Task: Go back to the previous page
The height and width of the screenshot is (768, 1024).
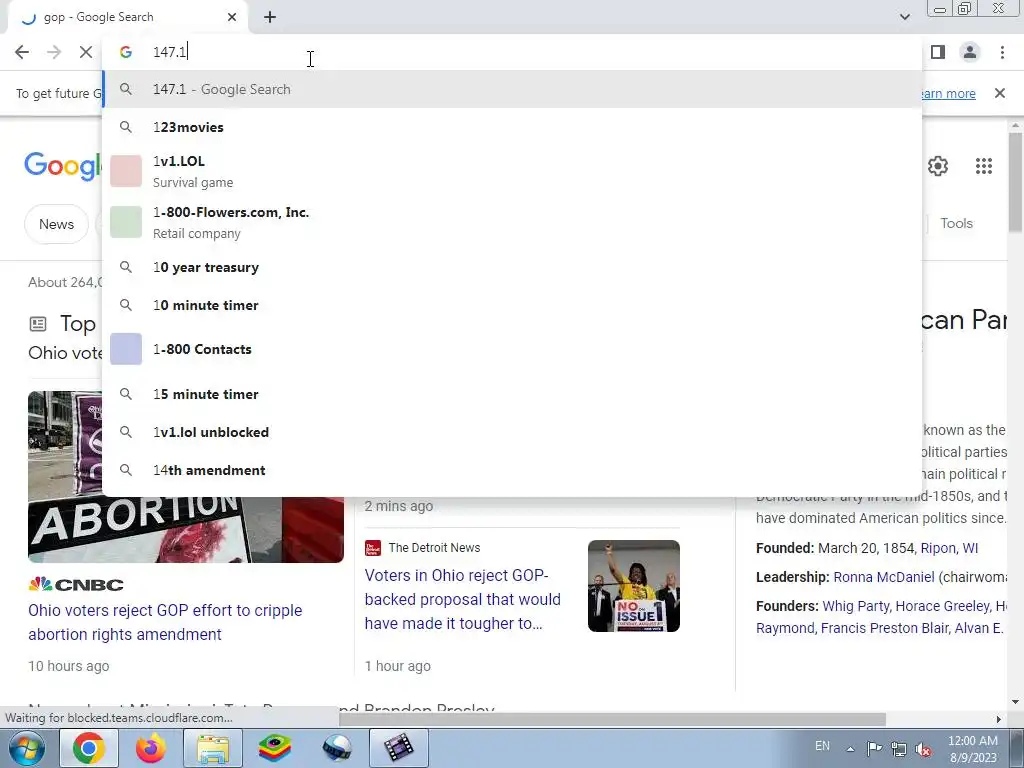Action: (x=22, y=52)
